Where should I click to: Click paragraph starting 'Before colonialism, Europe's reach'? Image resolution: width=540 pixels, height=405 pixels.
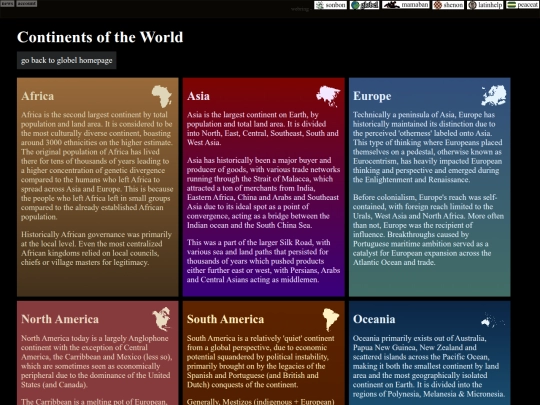(x=428, y=230)
